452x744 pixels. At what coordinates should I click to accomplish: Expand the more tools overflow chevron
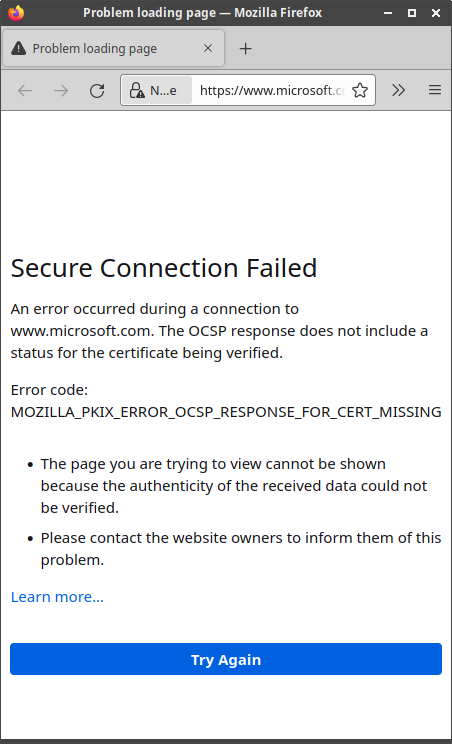[x=398, y=90]
